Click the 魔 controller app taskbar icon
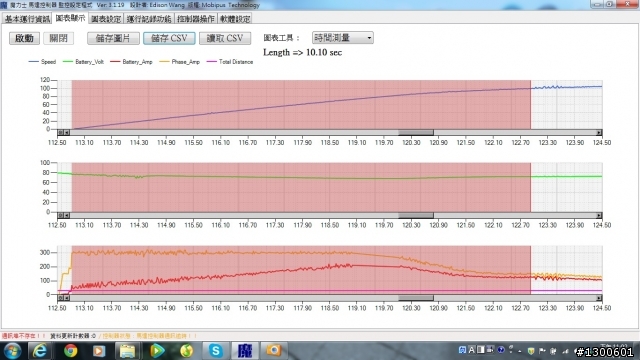The image size is (640, 360). point(245,351)
